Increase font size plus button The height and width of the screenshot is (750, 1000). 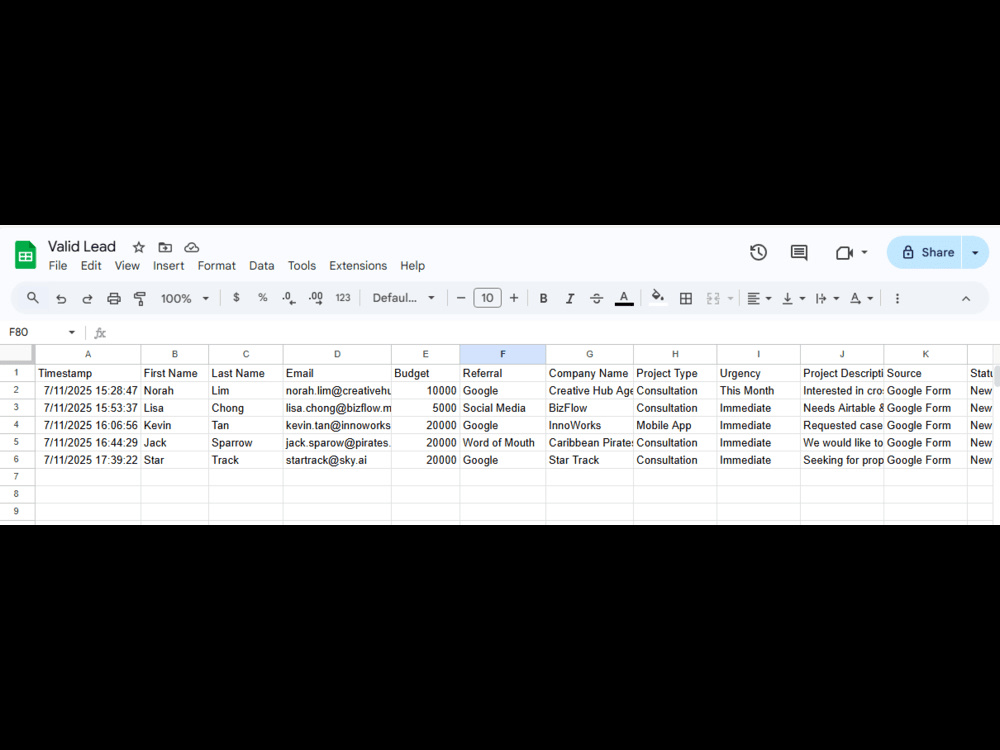point(513,298)
